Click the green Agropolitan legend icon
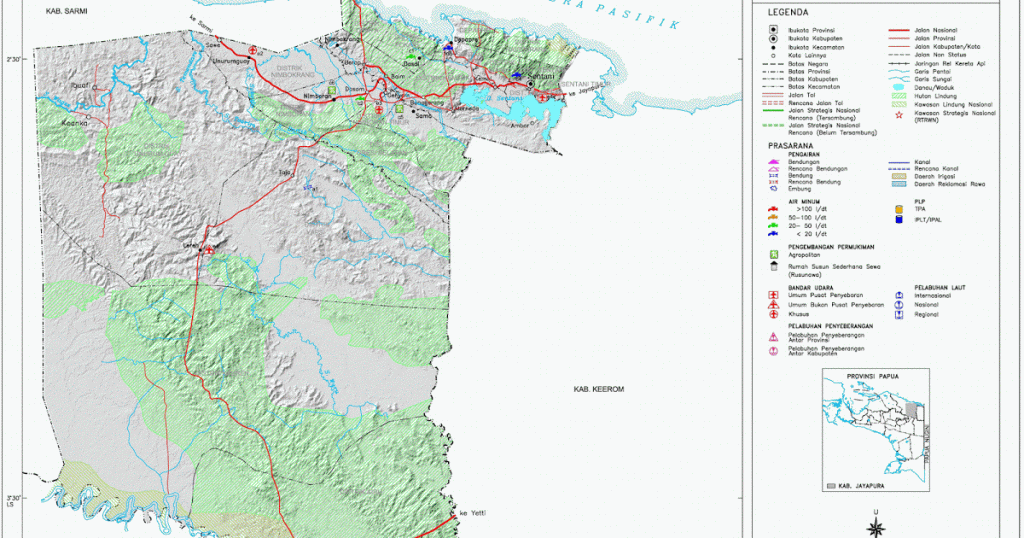 [774, 255]
